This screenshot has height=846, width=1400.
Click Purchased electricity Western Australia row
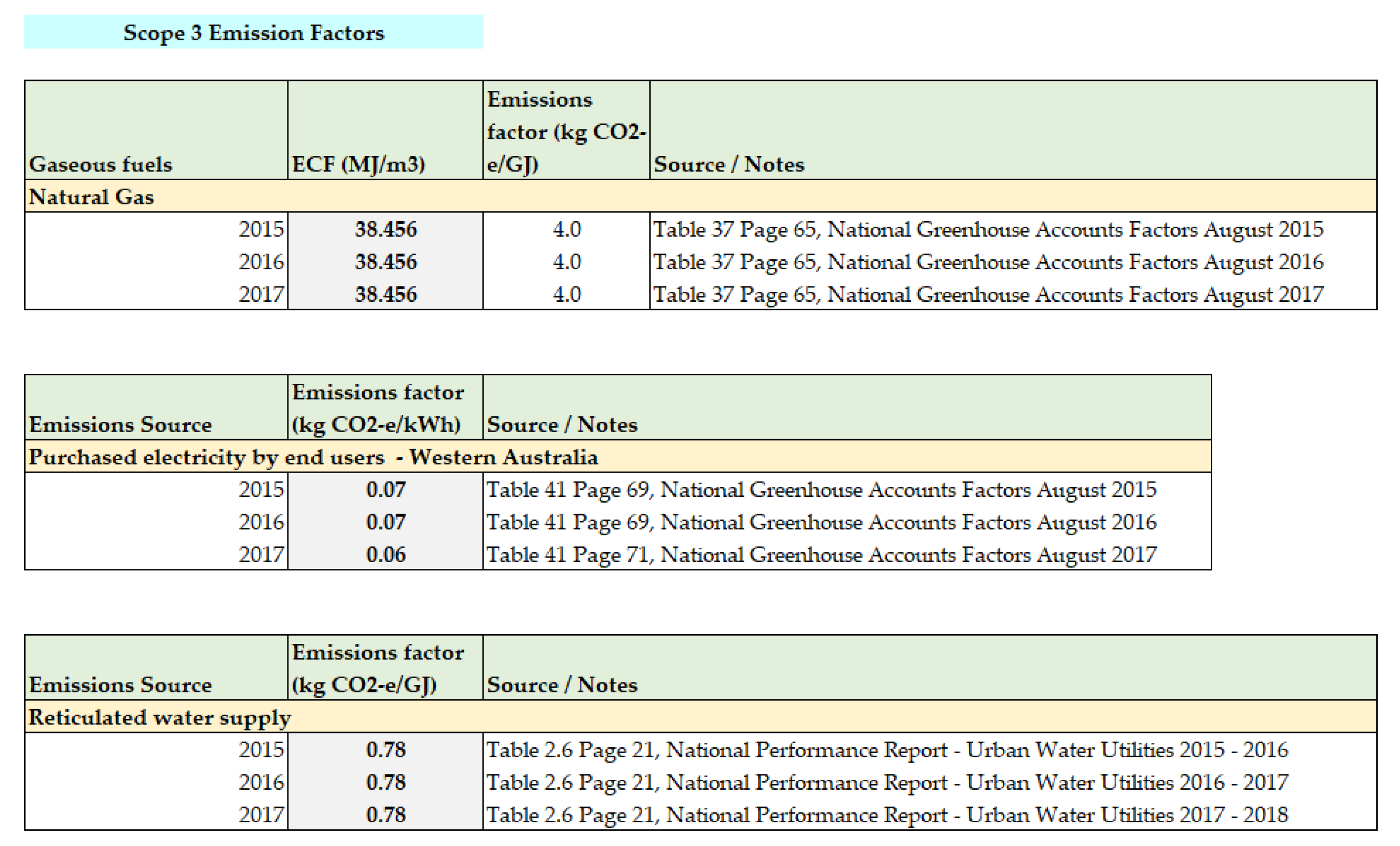coord(313,457)
